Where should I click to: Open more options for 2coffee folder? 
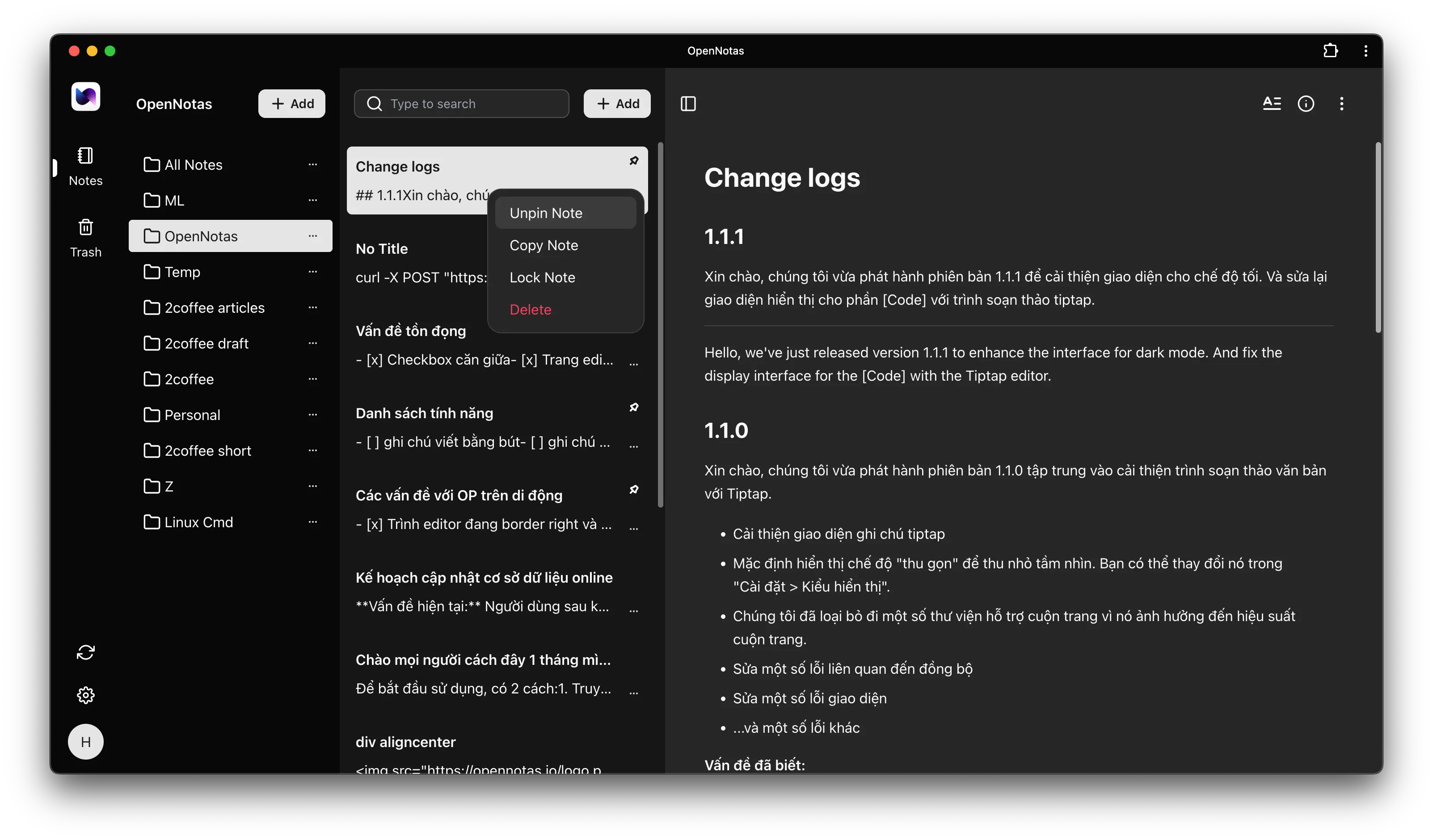pos(312,379)
